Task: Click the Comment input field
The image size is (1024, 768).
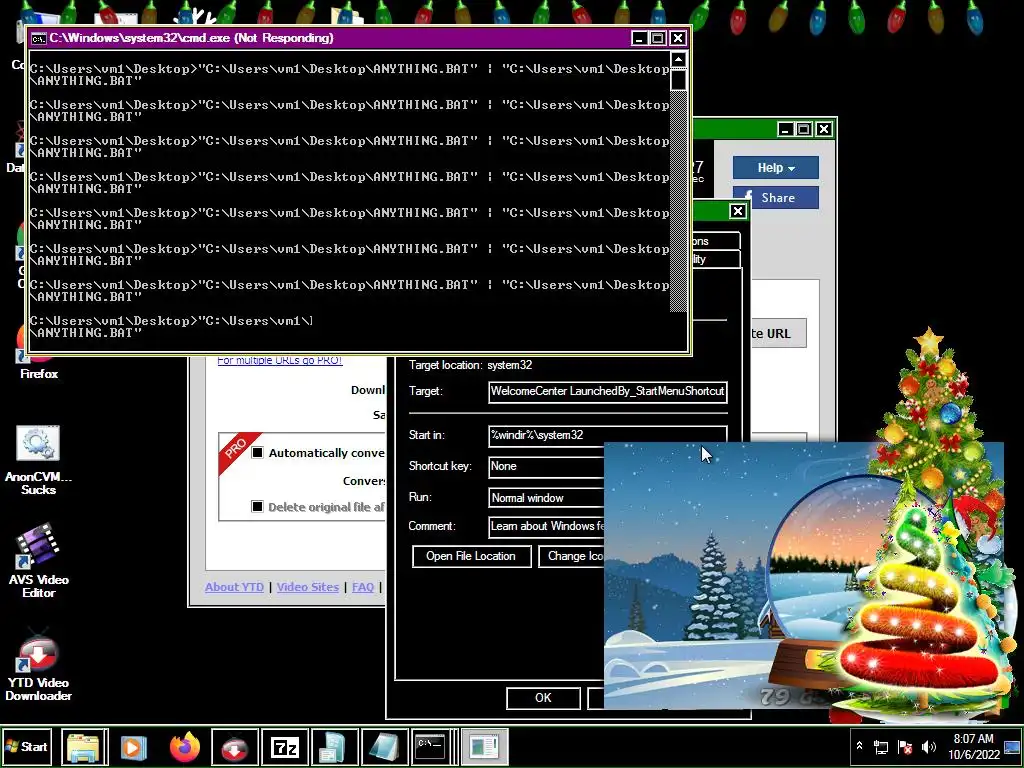Action: 546,526
